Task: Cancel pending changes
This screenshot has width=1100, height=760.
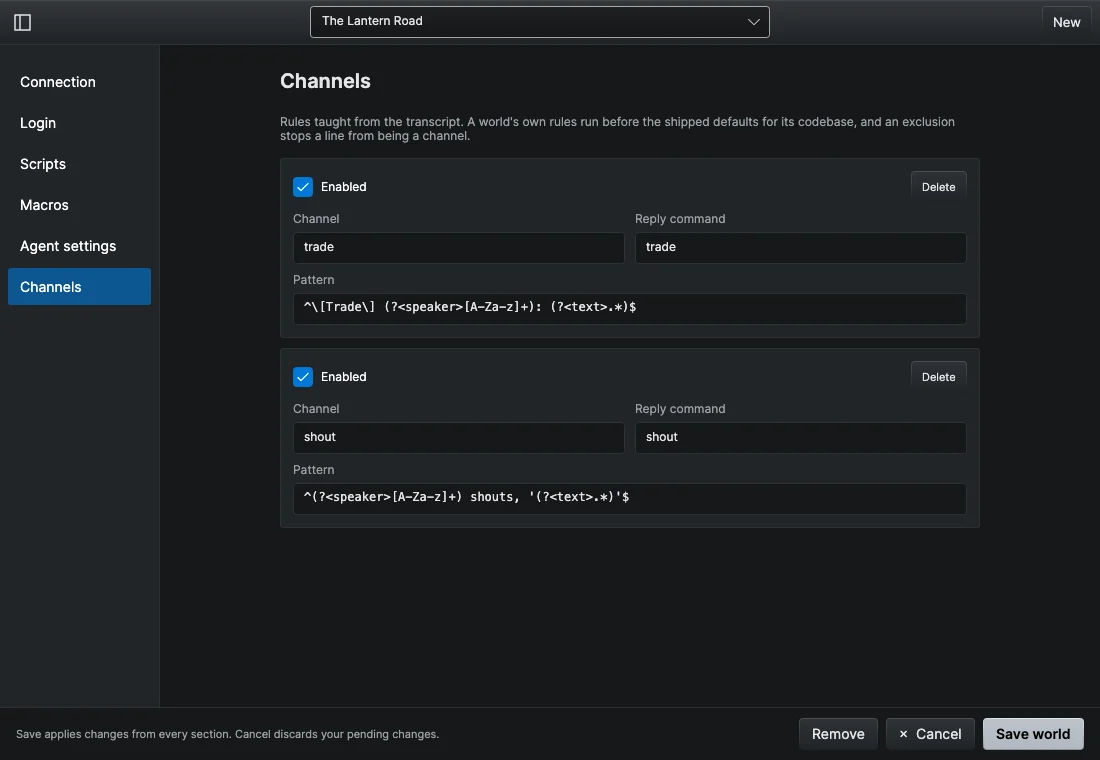Action: pos(930,734)
